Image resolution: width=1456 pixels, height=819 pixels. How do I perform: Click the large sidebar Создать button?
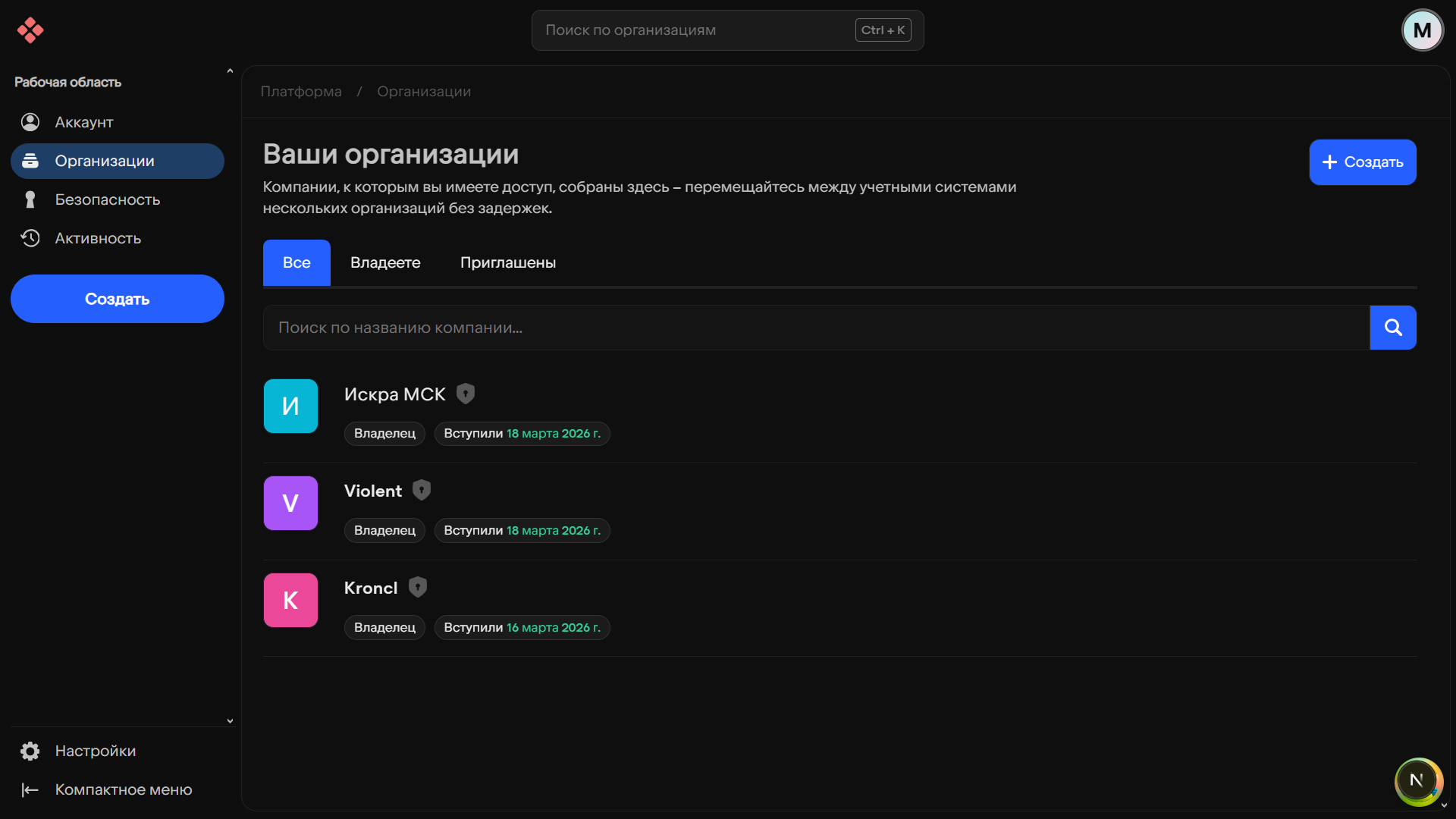point(118,299)
